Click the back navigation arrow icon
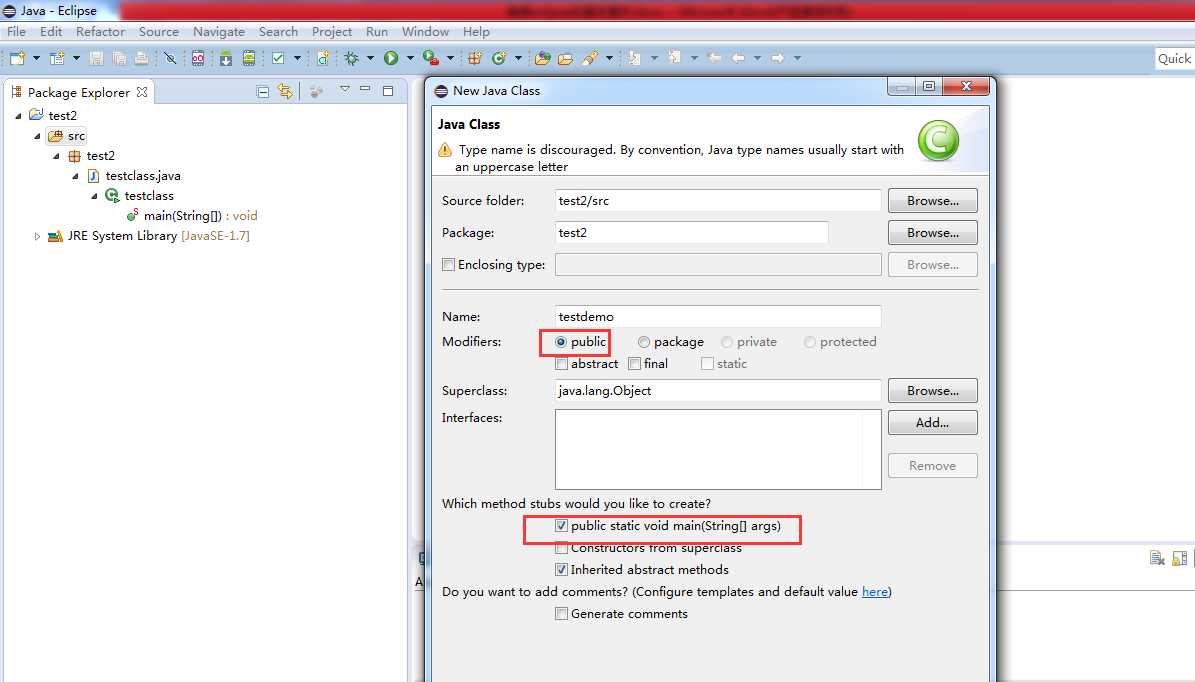This screenshot has height=682, width=1195. click(738, 58)
